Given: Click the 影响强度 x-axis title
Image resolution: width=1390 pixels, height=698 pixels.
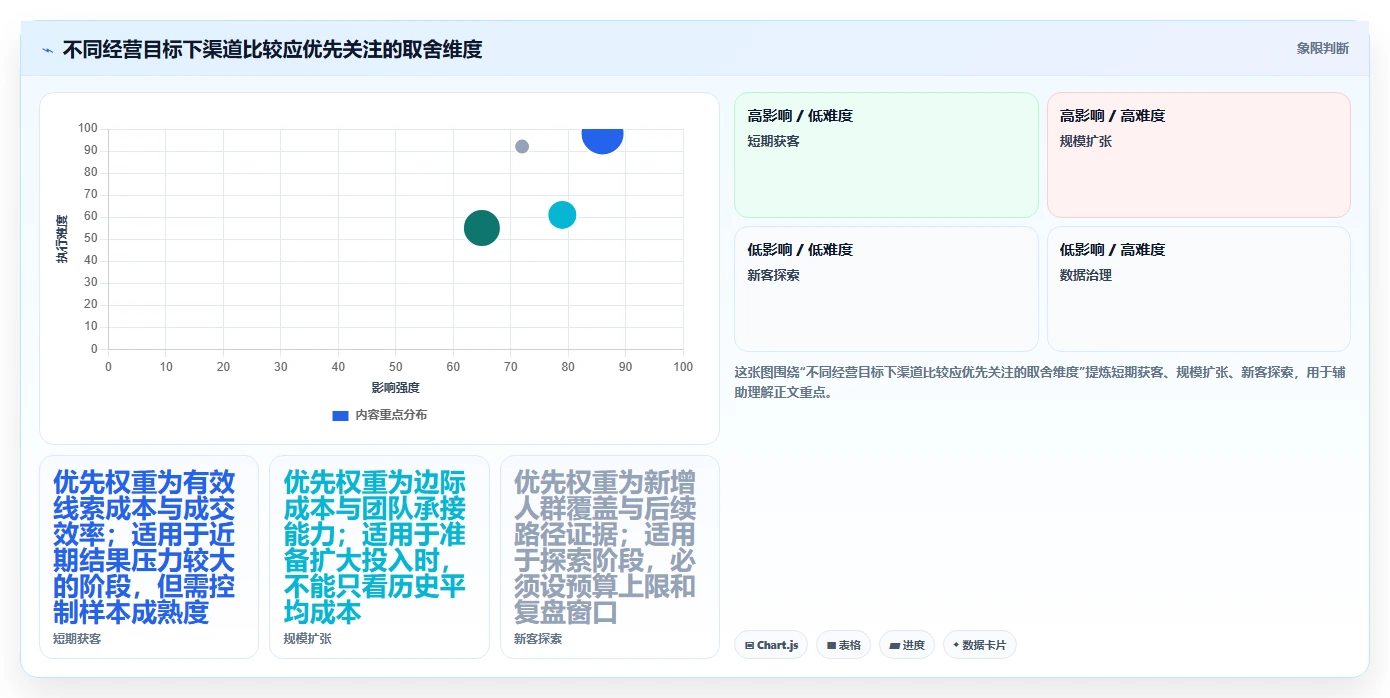Looking at the screenshot, I should click(x=395, y=388).
